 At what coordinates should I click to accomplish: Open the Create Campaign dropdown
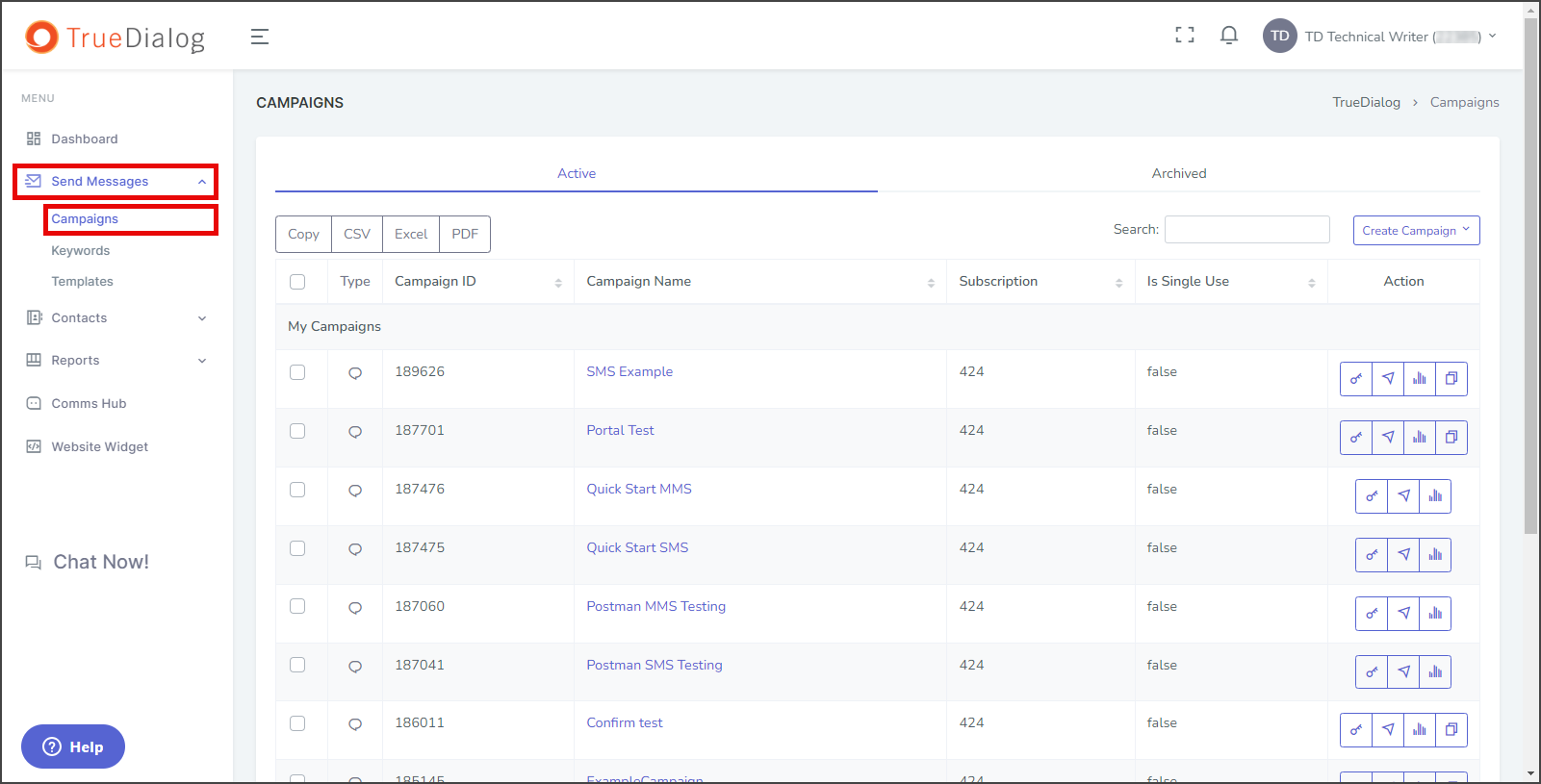(1416, 231)
